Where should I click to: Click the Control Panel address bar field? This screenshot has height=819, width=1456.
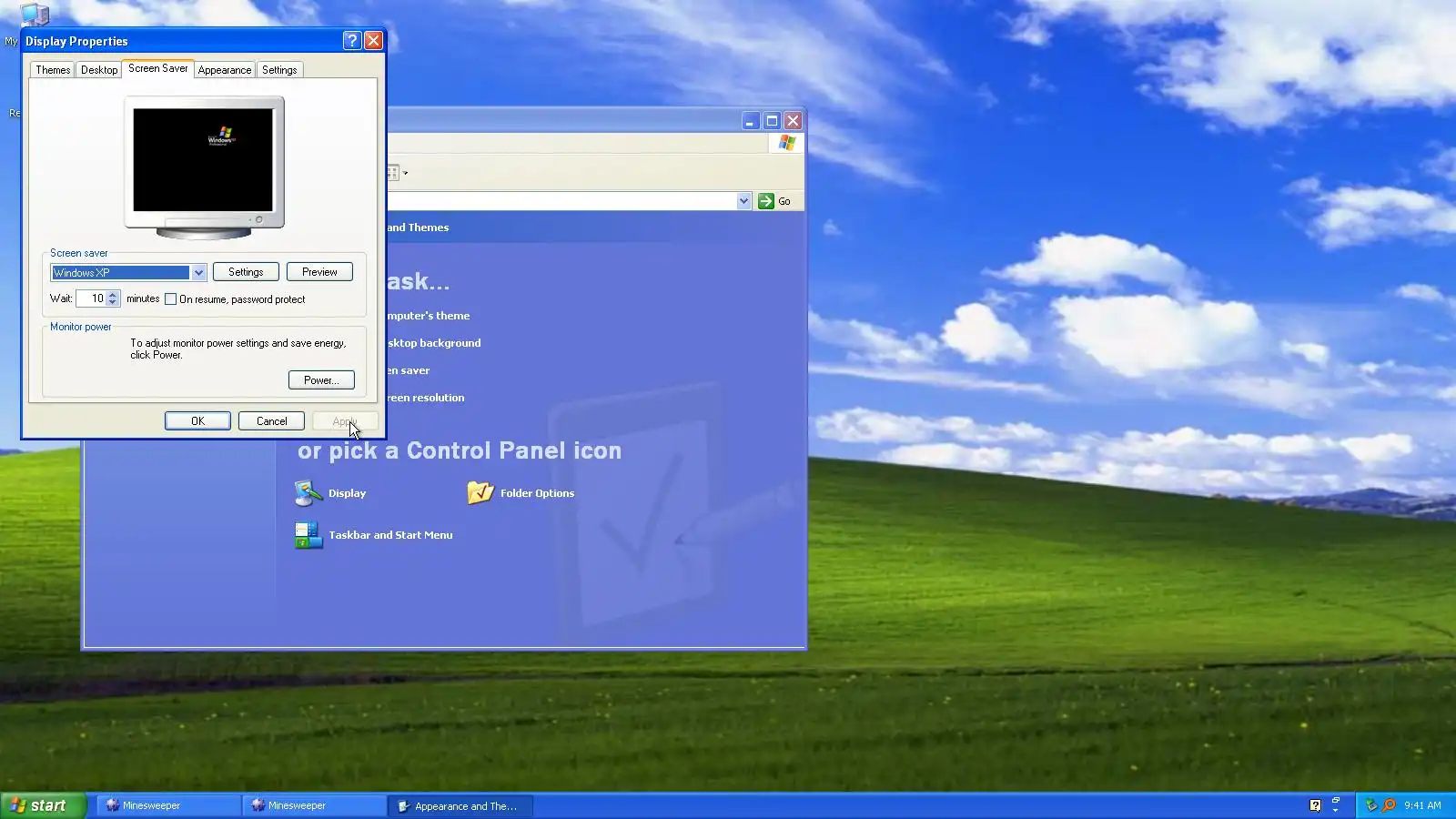[x=561, y=201]
